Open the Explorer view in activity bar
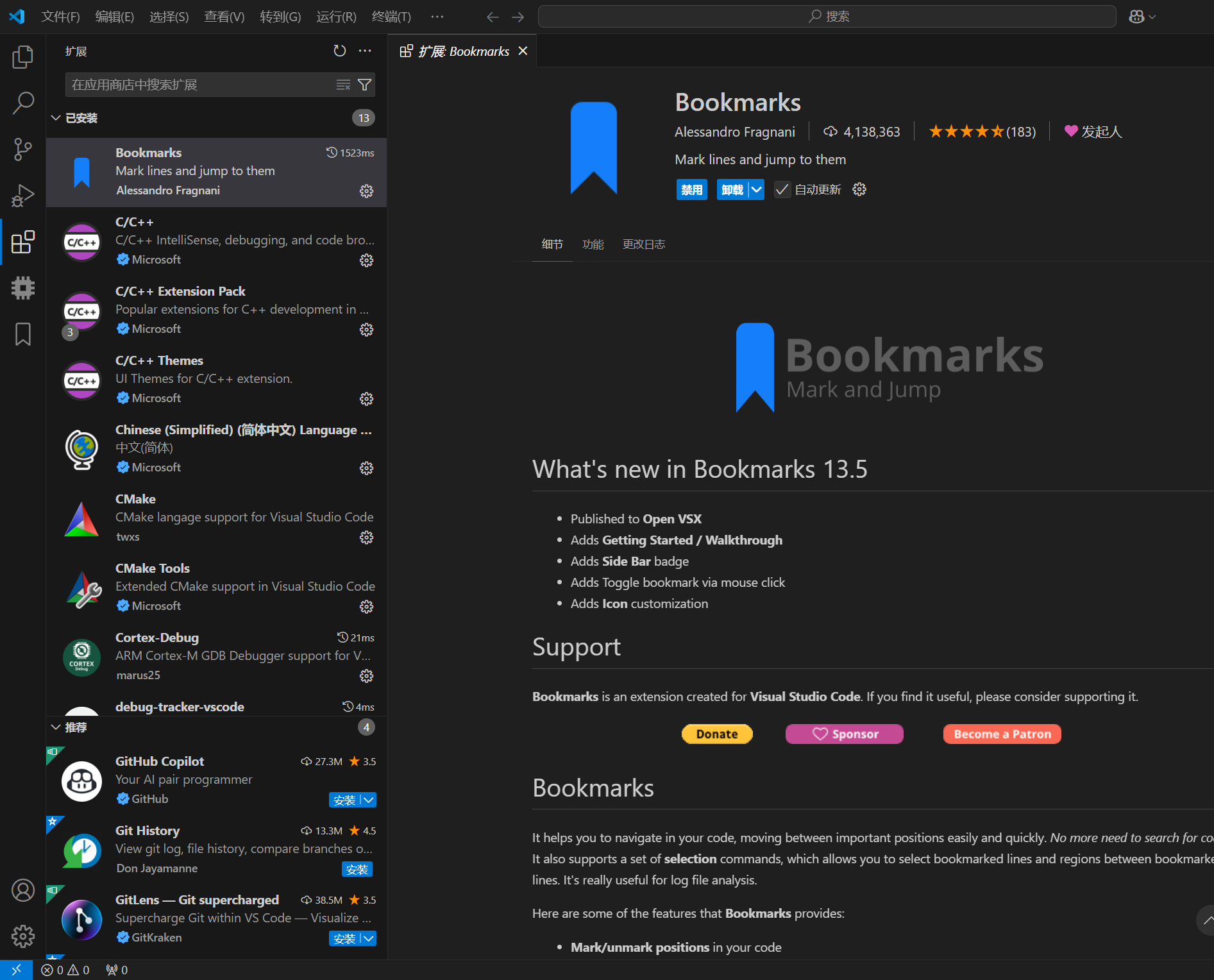This screenshot has width=1214, height=980. coord(22,57)
